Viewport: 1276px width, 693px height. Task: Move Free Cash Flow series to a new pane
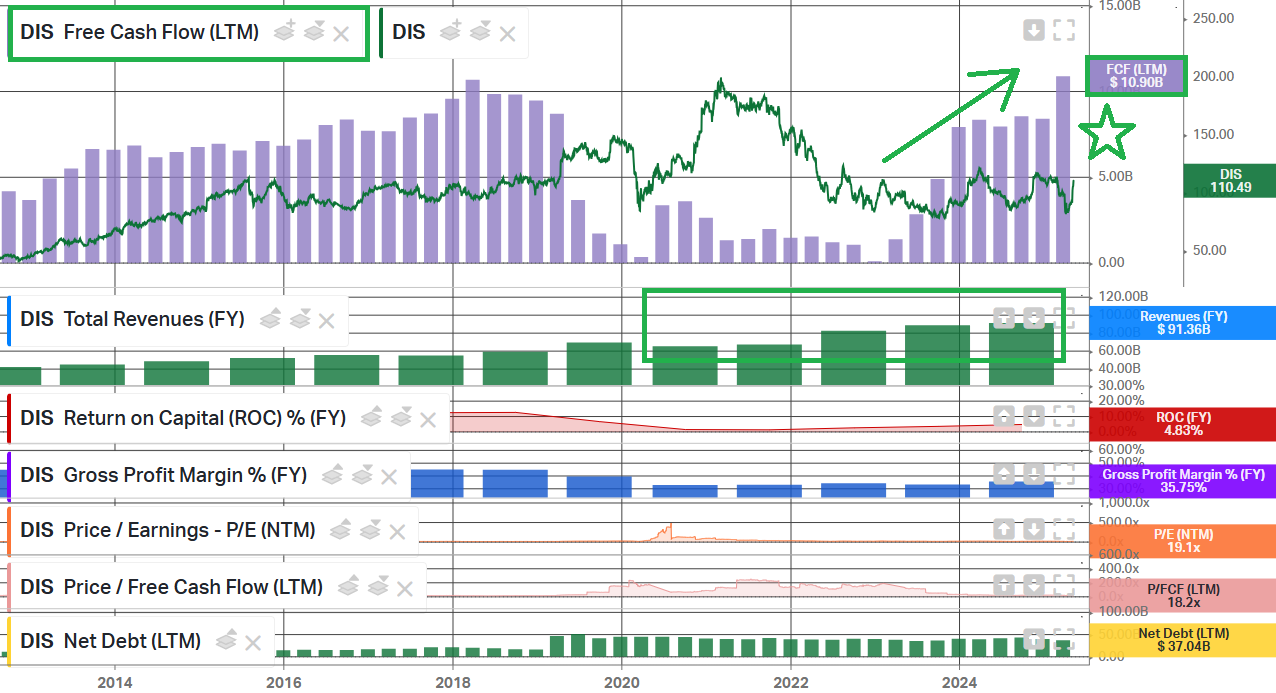coord(285,32)
